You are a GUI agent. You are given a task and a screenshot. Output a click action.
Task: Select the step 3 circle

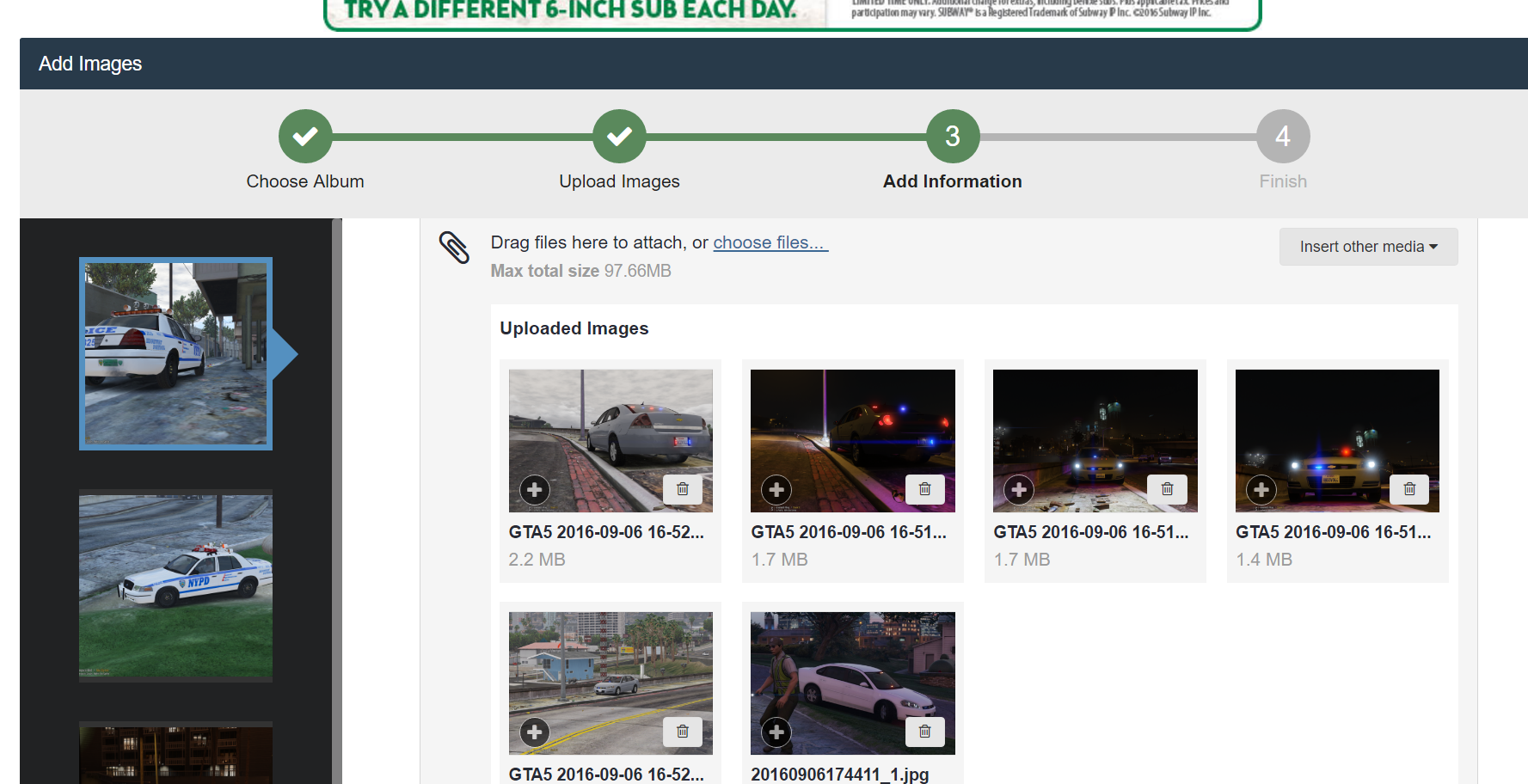point(953,136)
